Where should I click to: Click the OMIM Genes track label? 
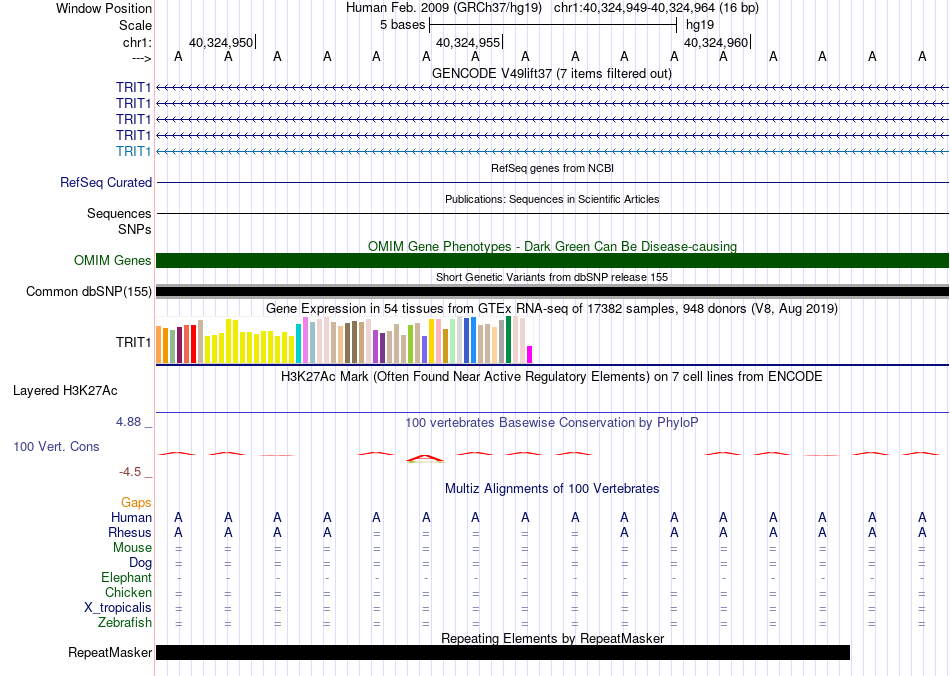113,261
